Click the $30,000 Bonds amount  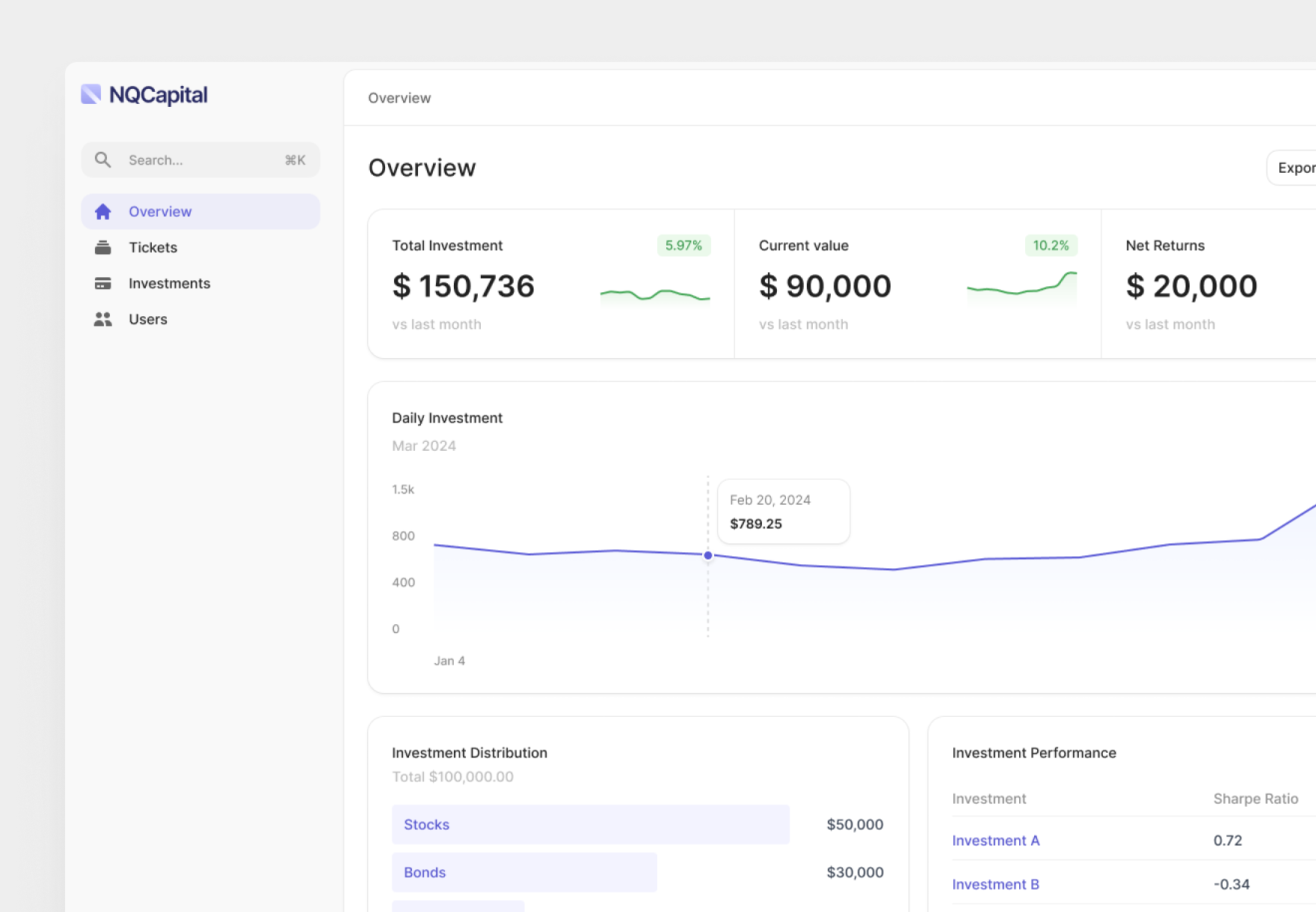(x=855, y=872)
